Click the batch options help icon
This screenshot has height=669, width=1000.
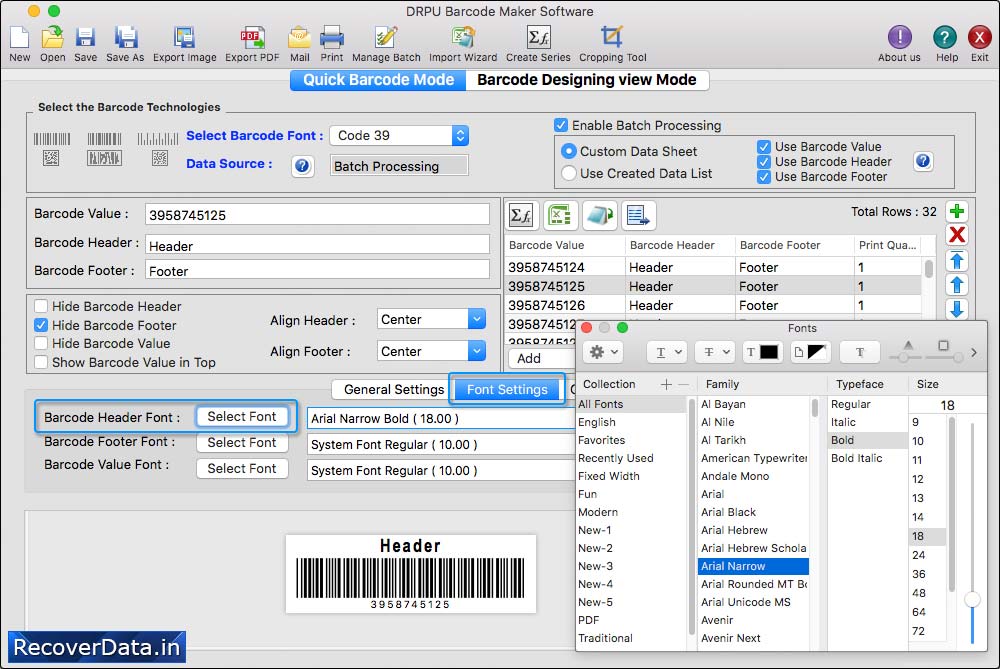(x=923, y=161)
